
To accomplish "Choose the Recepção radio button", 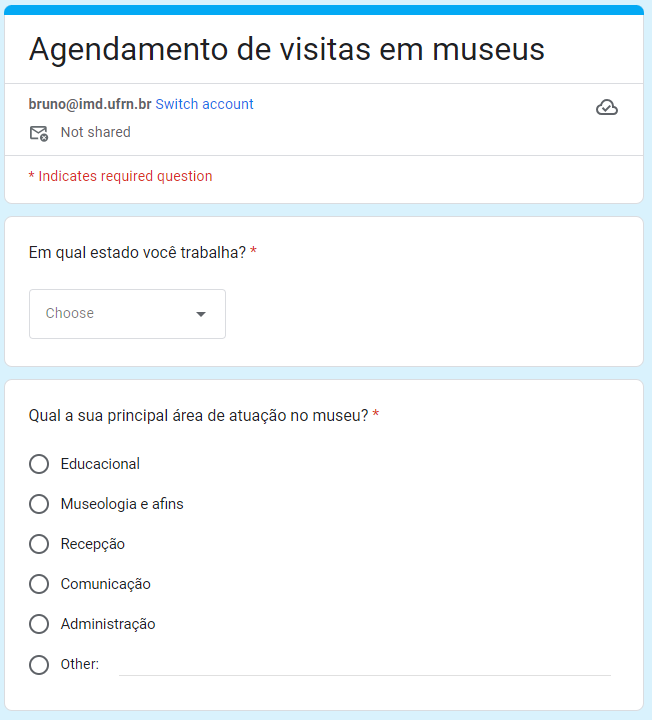I will (x=39, y=544).
